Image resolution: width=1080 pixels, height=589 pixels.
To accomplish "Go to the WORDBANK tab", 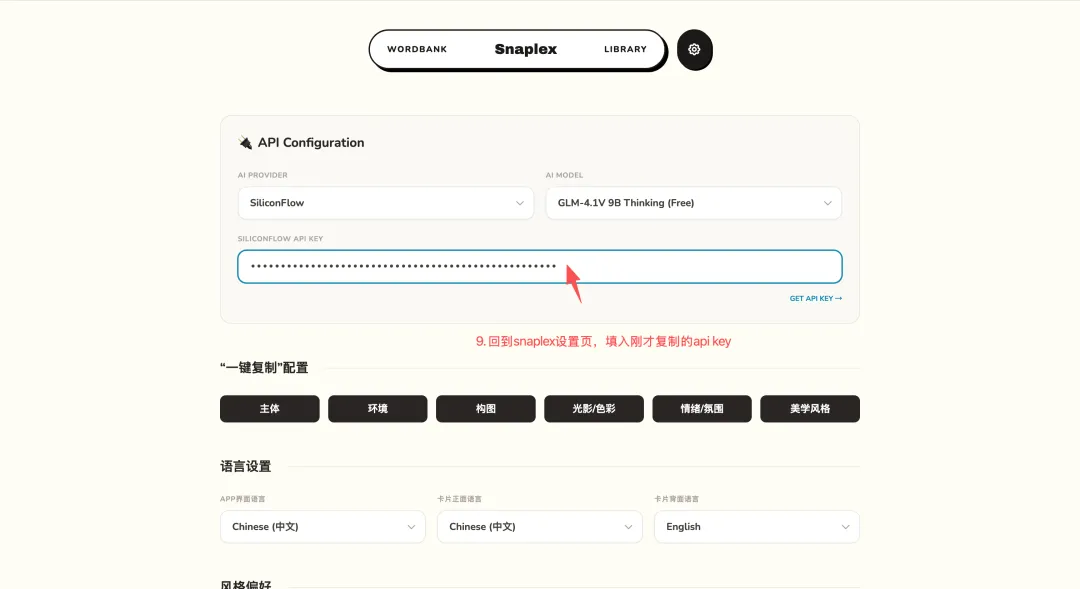I will (x=417, y=49).
